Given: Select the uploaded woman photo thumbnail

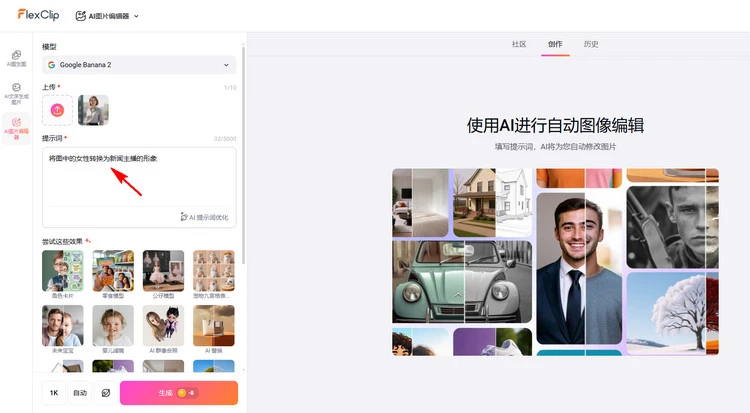Looking at the screenshot, I should coord(93,110).
